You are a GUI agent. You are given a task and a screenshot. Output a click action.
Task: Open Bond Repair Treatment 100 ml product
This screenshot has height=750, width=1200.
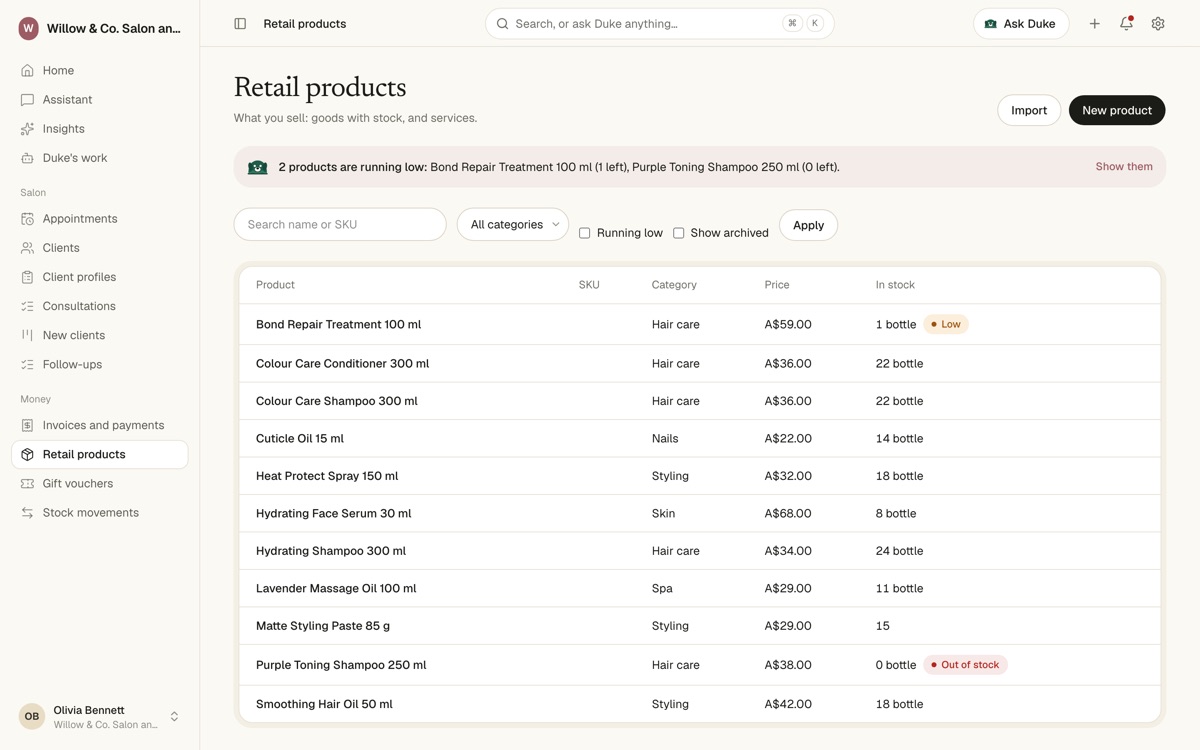point(338,324)
